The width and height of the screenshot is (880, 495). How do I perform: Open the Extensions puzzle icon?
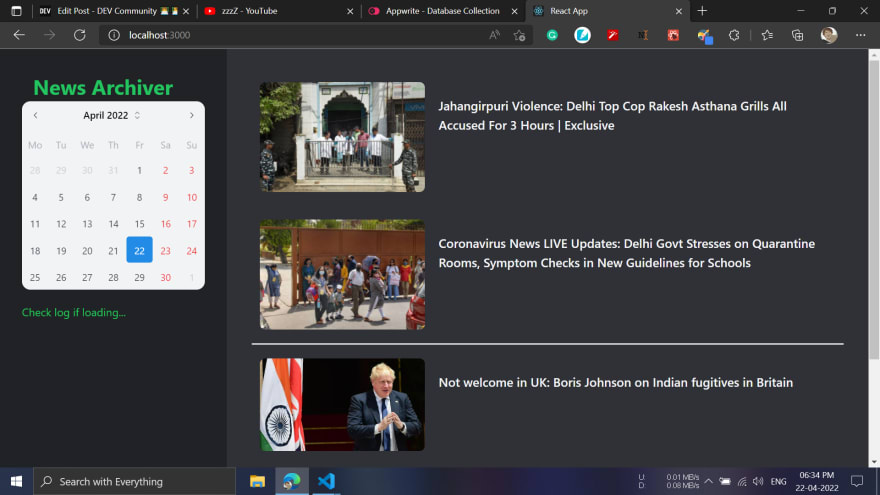point(734,35)
